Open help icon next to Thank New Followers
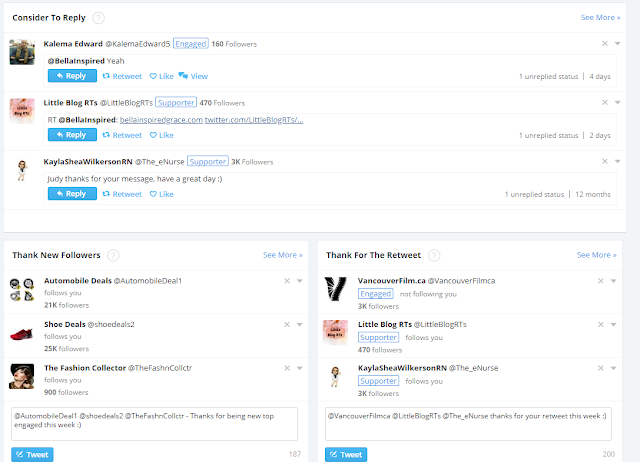The height and width of the screenshot is (462, 640). [x=113, y=255]
